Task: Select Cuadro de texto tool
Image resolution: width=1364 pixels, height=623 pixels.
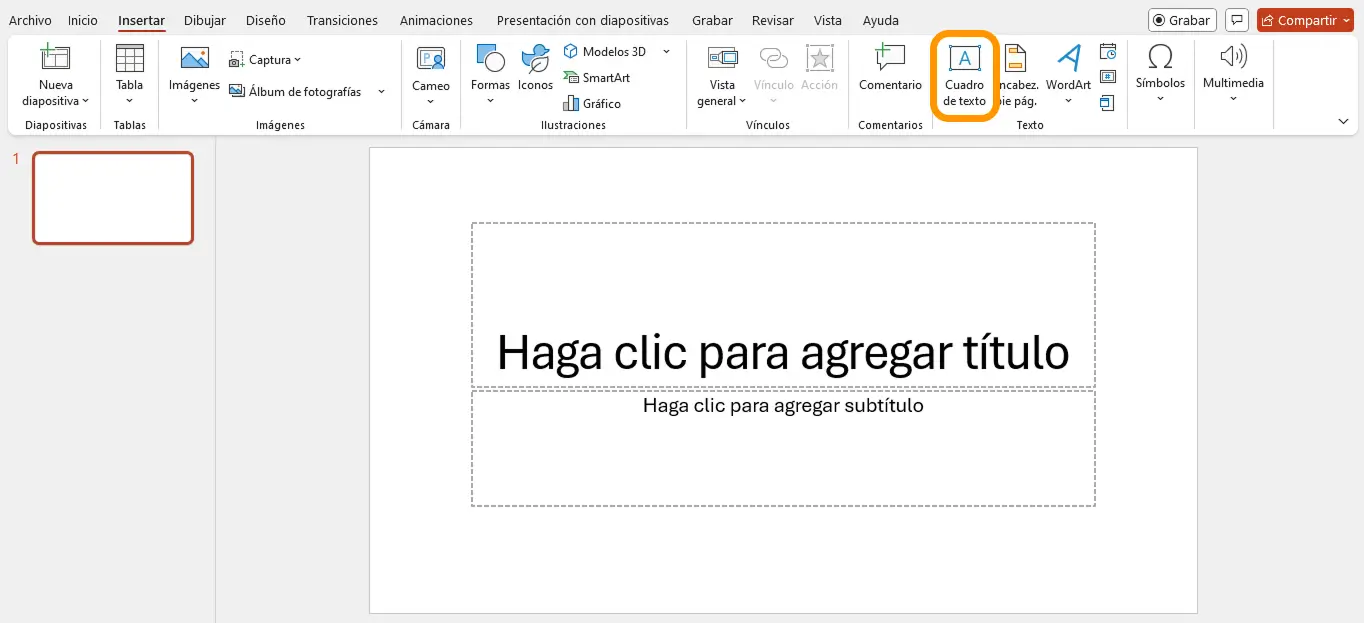Action: (x=965, y=76)
